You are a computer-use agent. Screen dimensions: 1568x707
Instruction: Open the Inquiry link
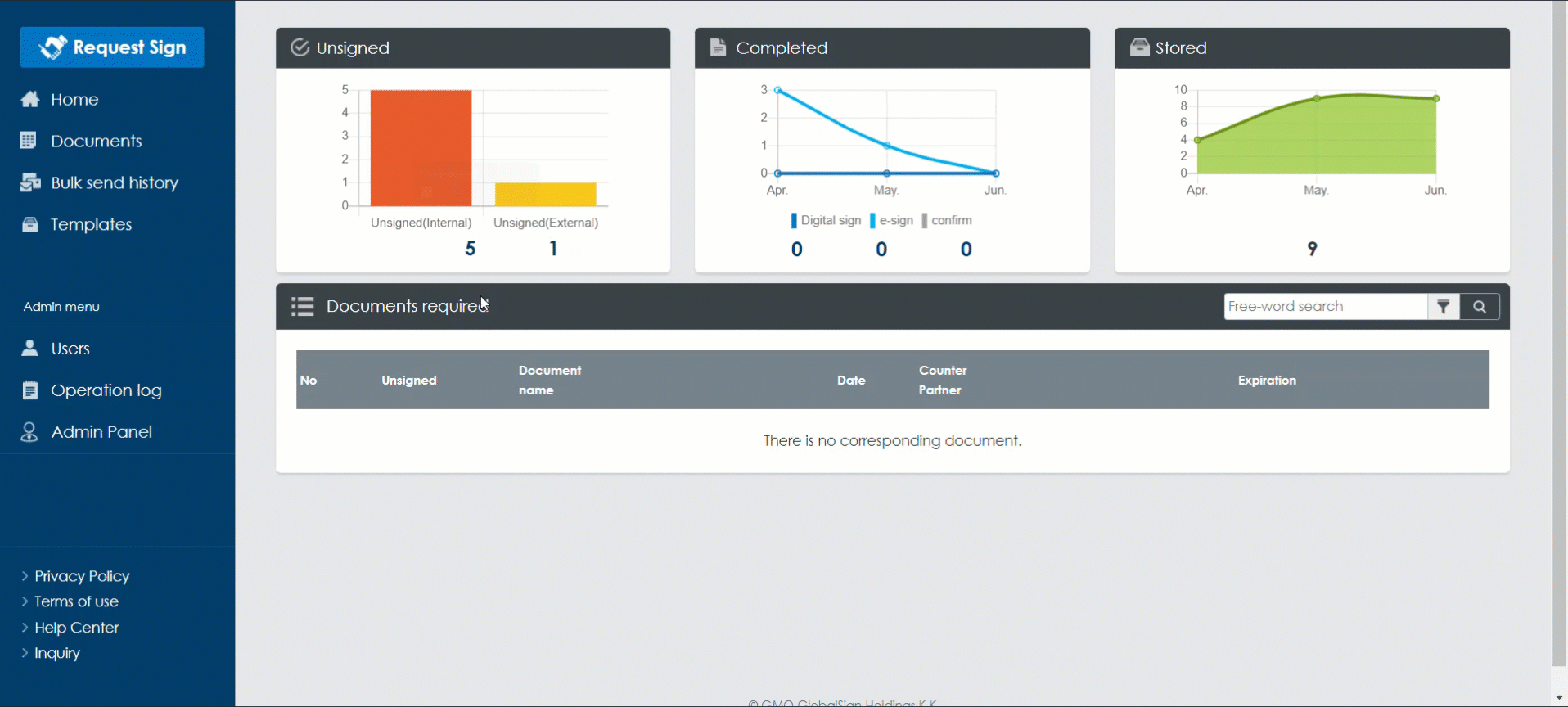[57, 653]
